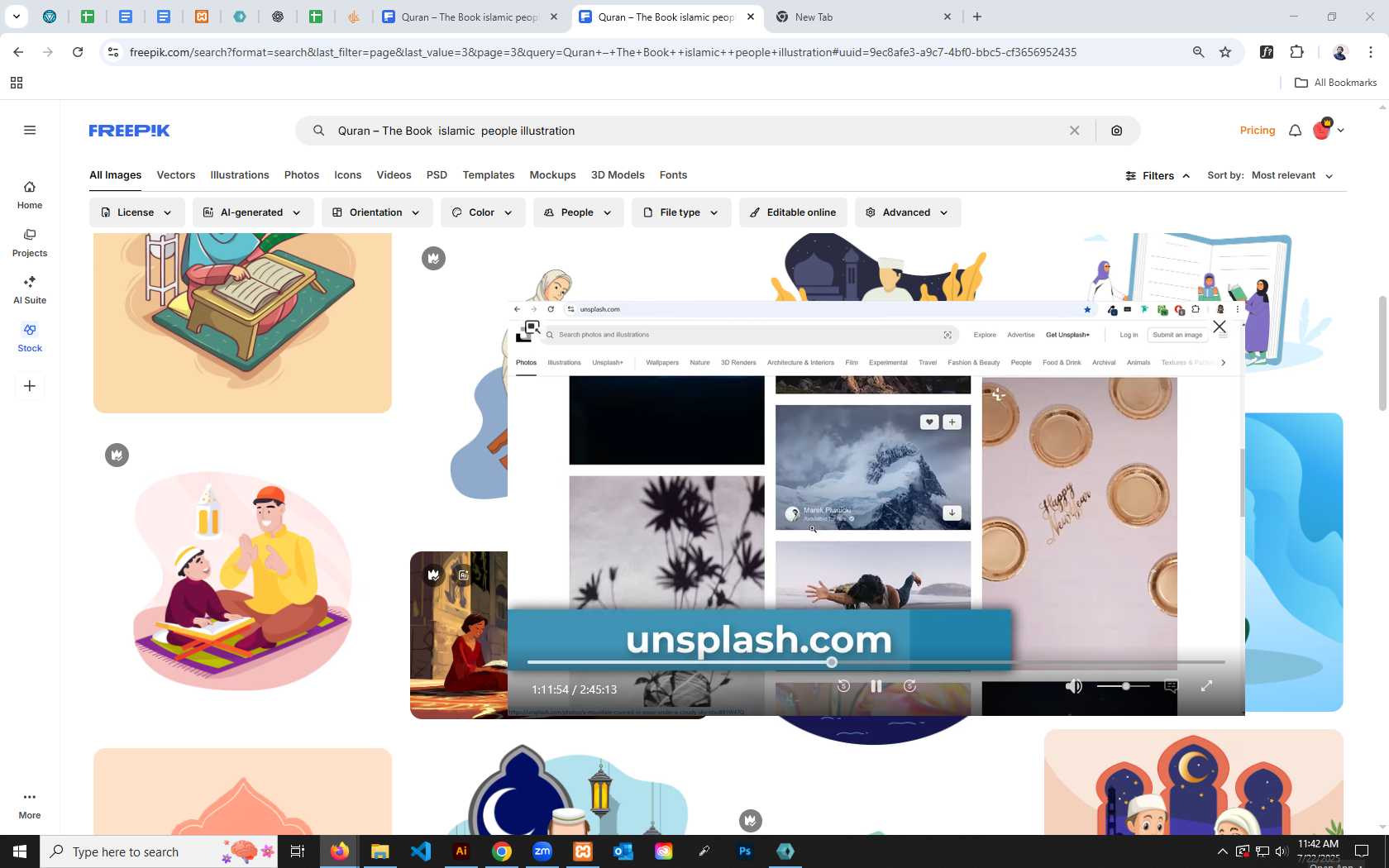
Task: Toggle the Editable online filter
Action: 793,212
